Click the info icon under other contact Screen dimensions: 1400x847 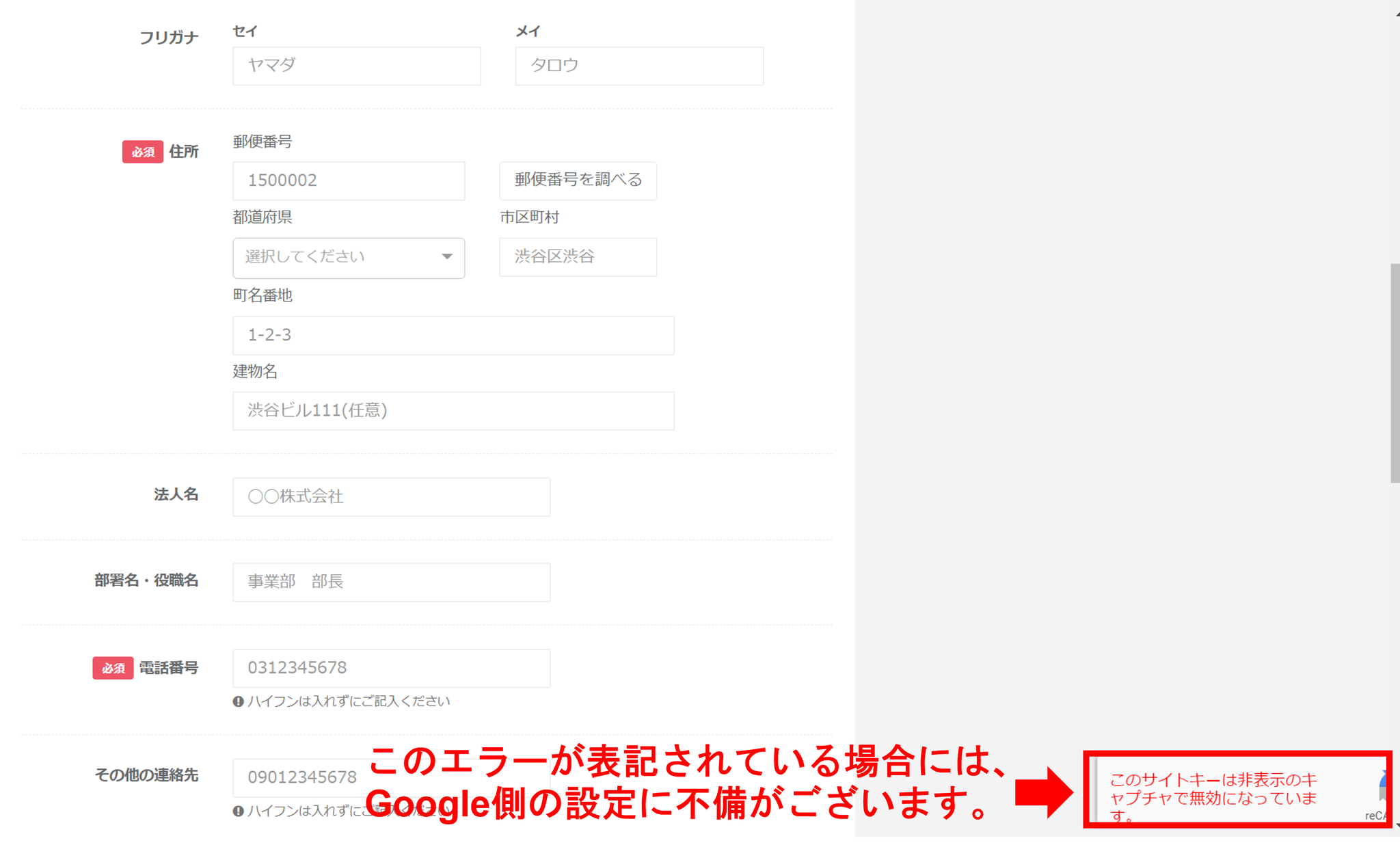(238, 811)
